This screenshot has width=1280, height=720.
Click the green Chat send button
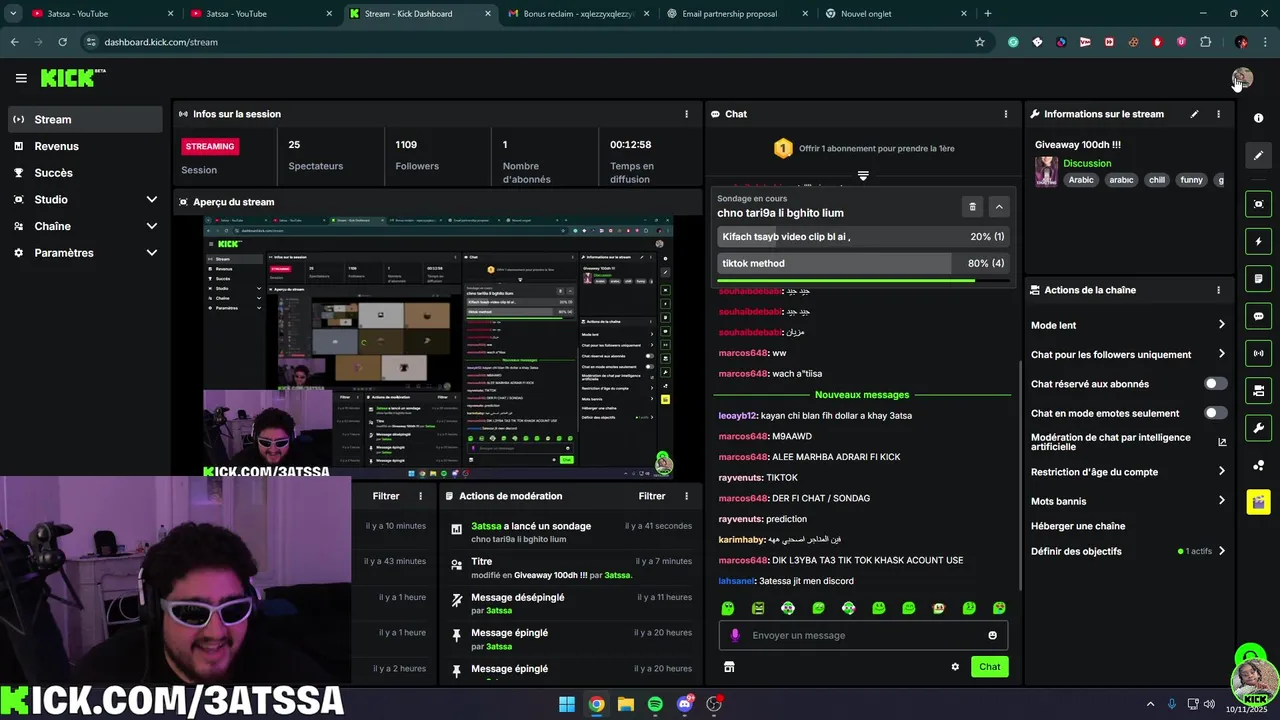[989, 667]
